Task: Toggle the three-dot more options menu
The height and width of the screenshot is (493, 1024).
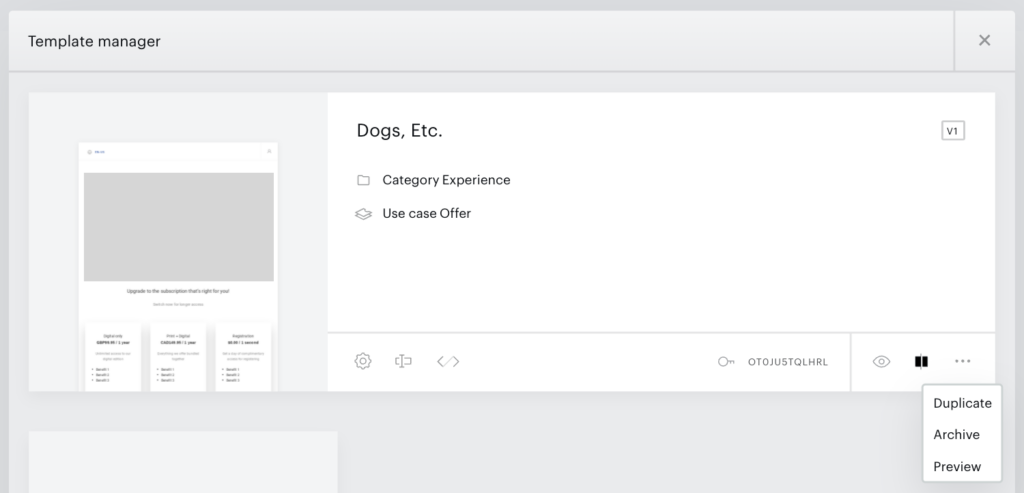Action: click(963, 361)
